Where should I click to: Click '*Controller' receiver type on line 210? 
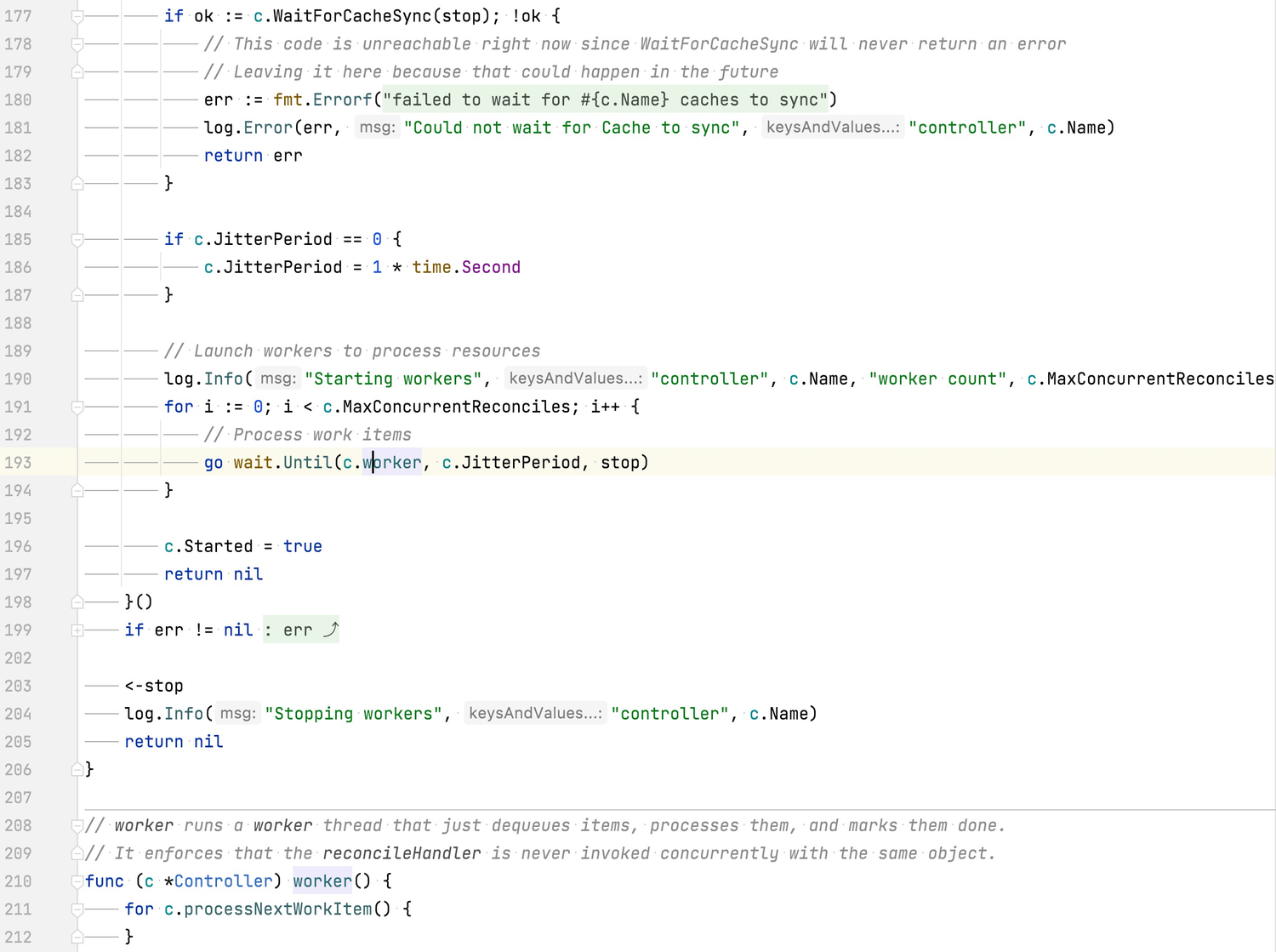tap(219, 881)
